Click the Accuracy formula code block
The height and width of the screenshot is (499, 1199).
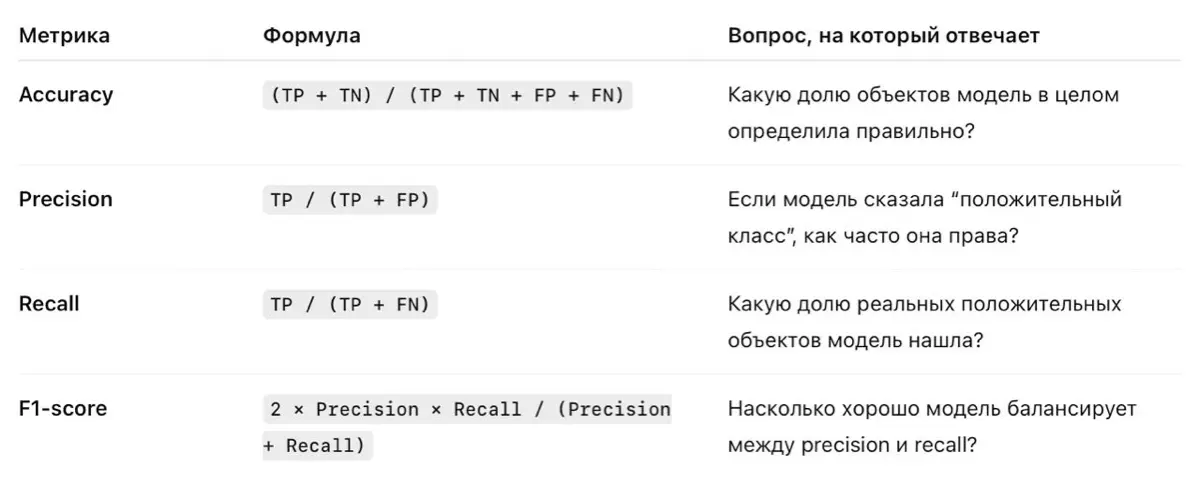tap(447, 96)
